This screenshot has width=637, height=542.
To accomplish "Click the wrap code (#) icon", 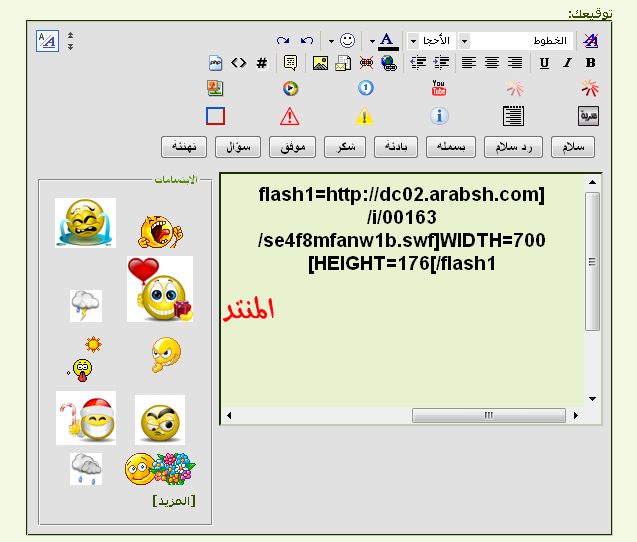I will pos(262,63).
